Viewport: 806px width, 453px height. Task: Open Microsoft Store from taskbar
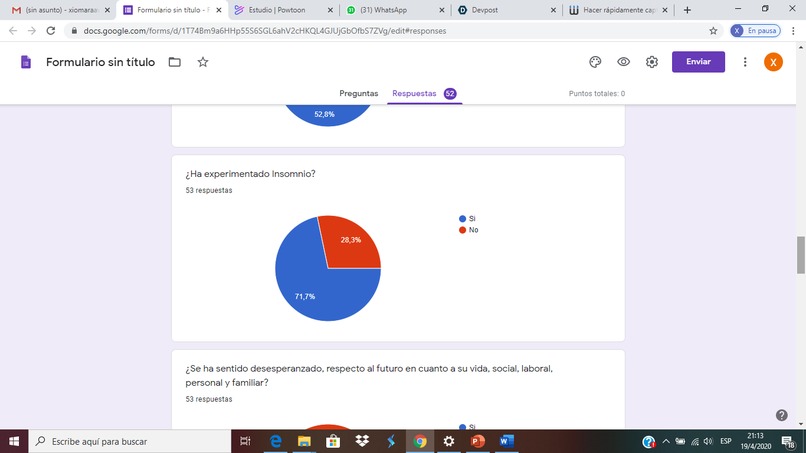click(333, 441)
